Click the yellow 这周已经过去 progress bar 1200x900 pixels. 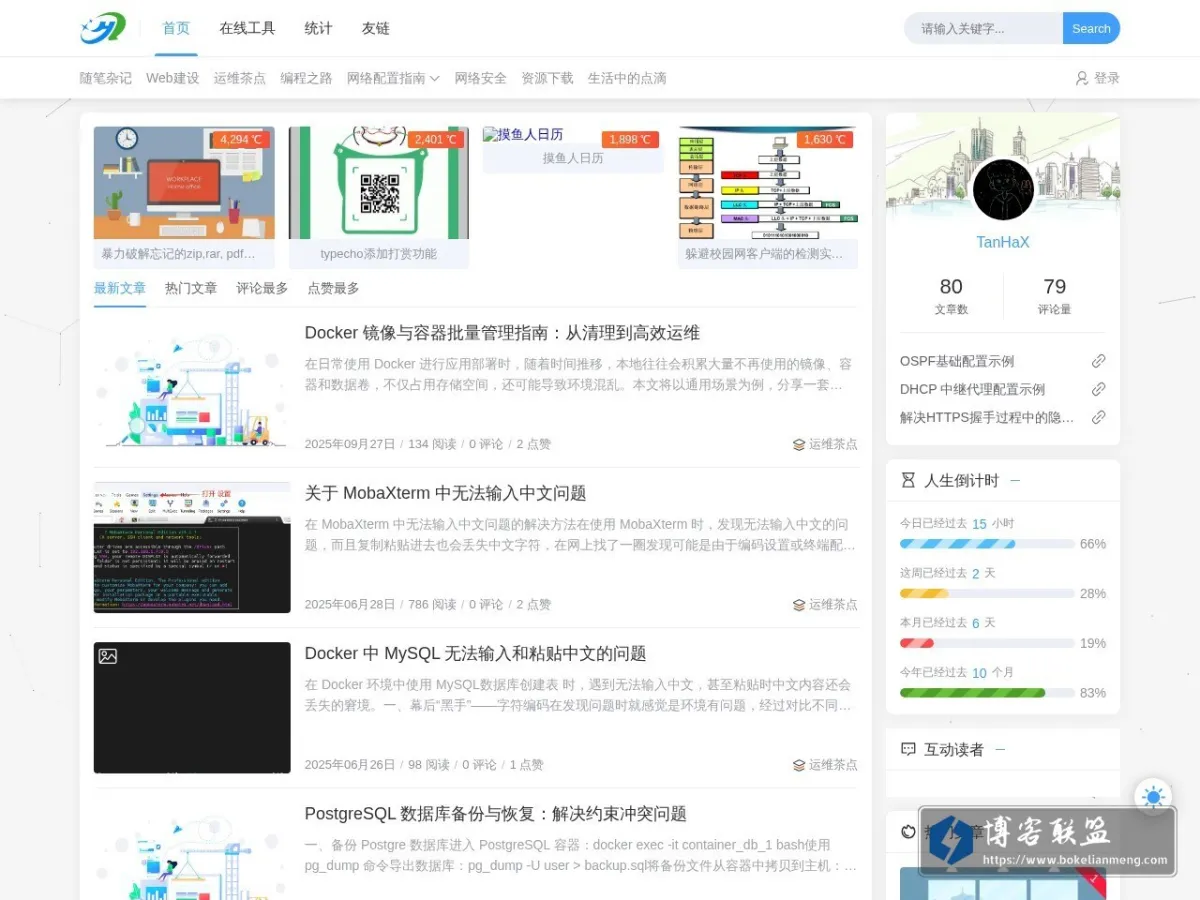click(x=987, y=593)
